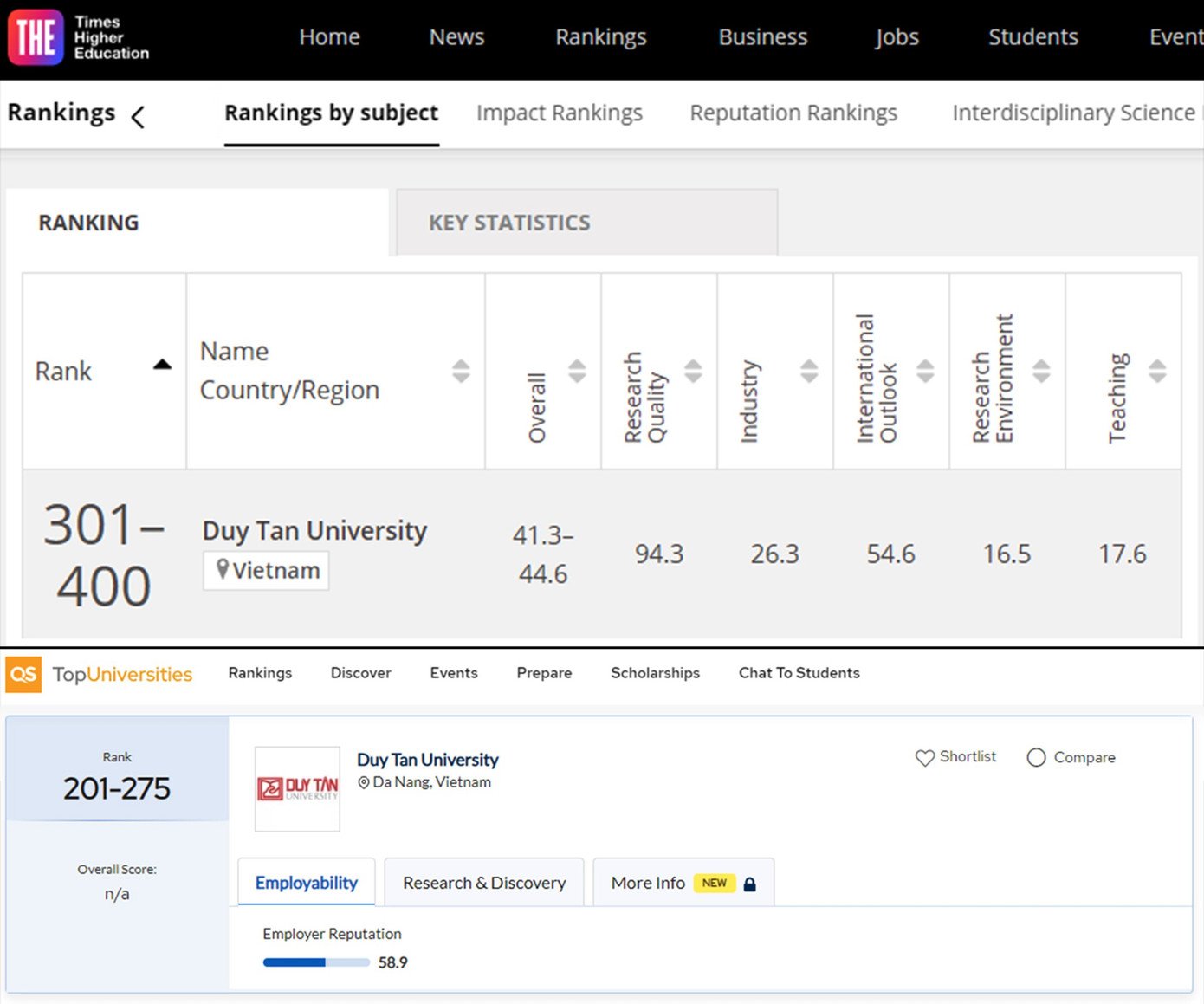Sort by Teaching column arrows
Viewport: 1204px width, 1004px height.
click(1157, 371)
